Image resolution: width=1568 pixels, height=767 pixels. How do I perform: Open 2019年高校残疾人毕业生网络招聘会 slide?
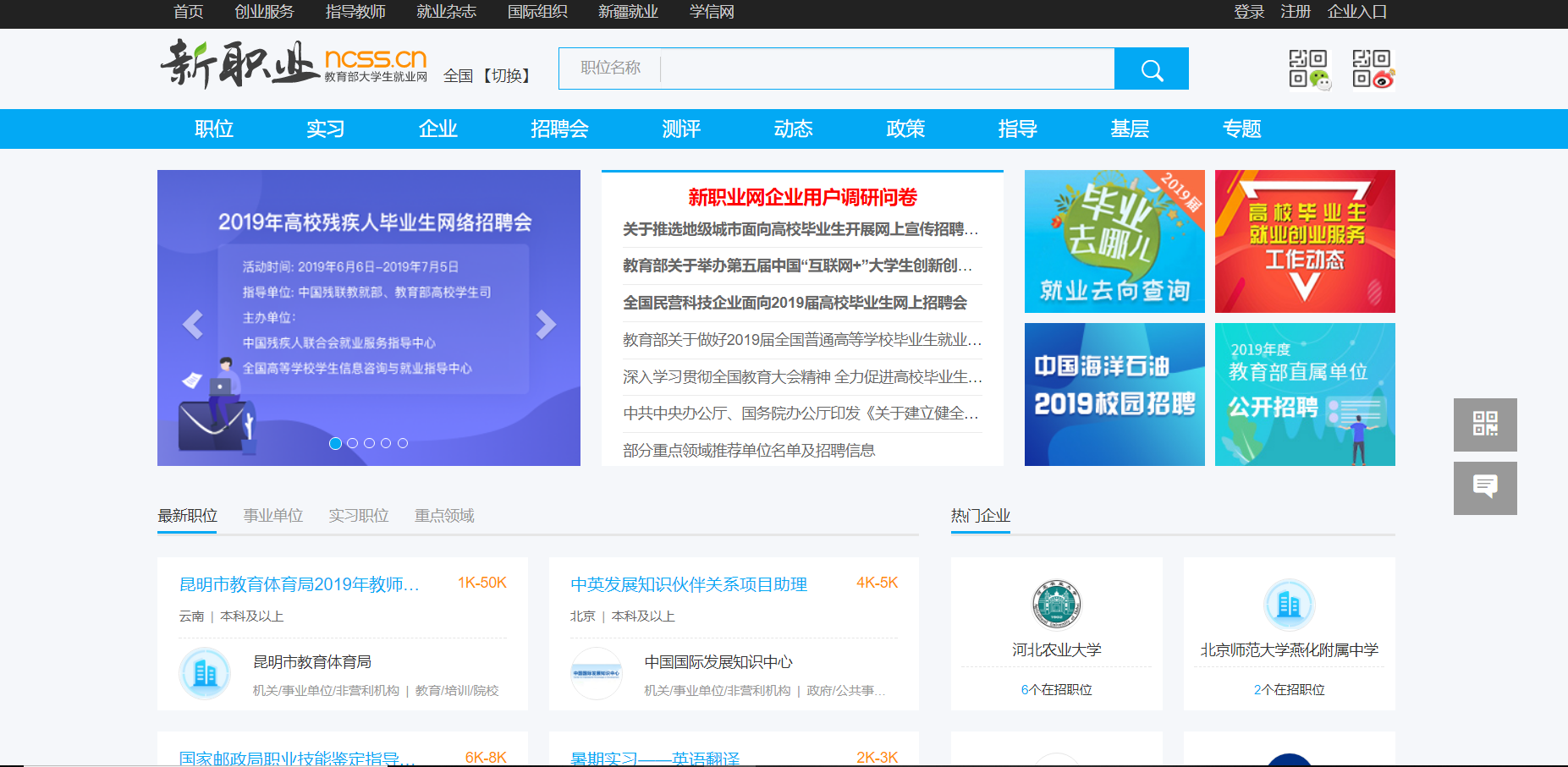coord(369,318)
